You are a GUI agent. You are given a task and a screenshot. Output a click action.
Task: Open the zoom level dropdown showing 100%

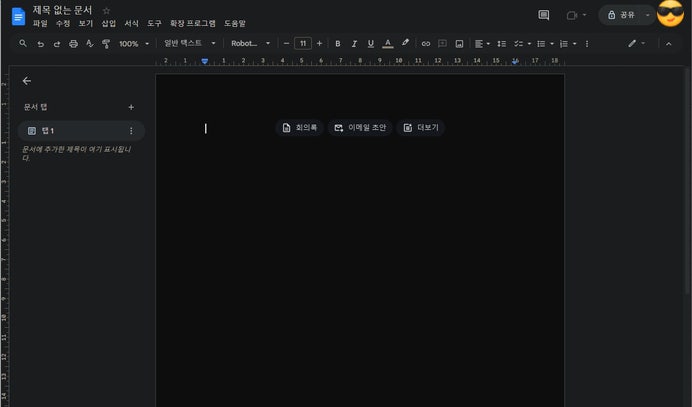[x=134, y=44]
